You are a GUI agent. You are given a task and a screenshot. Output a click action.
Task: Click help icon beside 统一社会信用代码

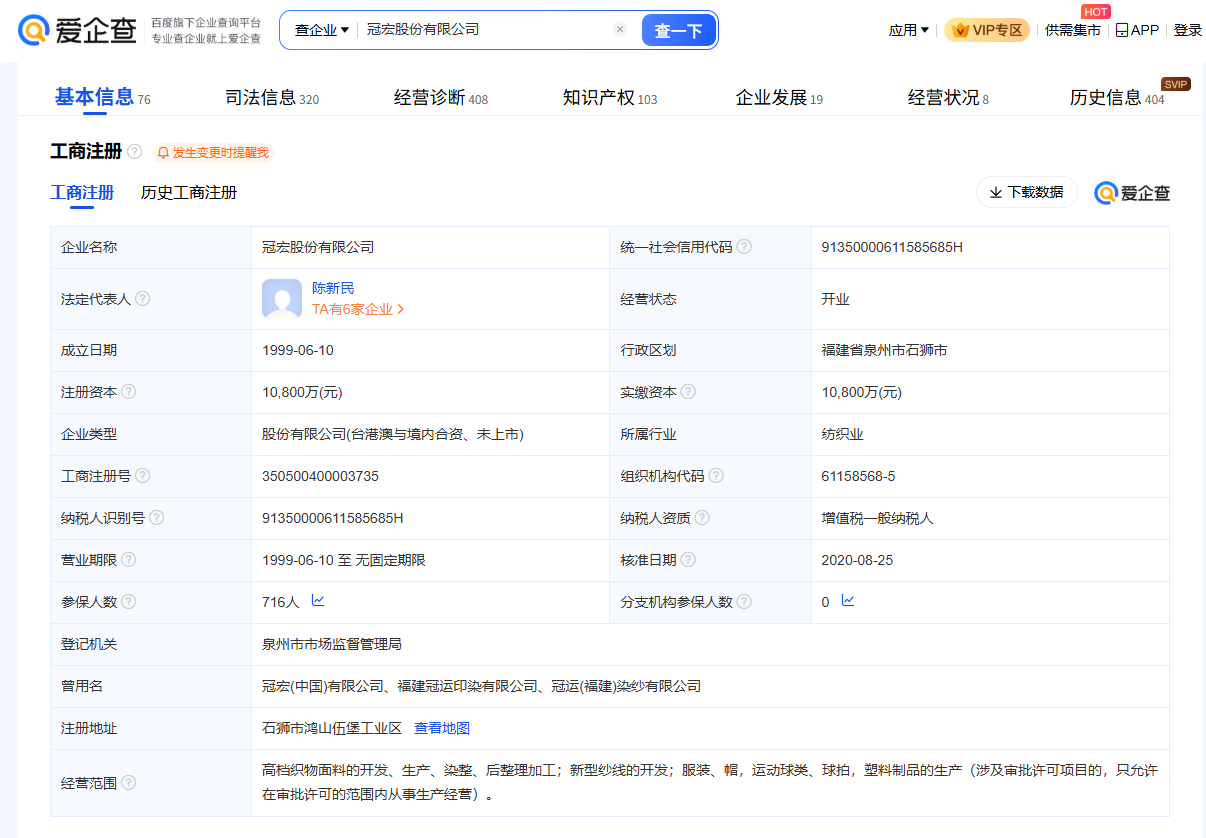[744, 247]
